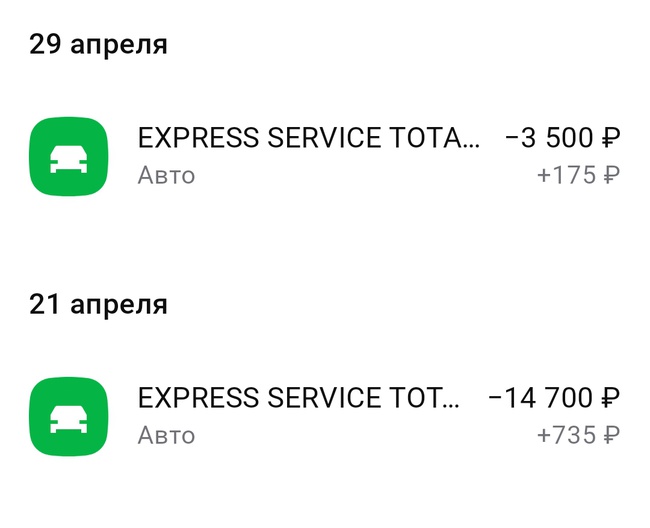Viewport: 650px width, 528px height.
Task: Tap the 29 апреля date header
Action: [98, 45]
